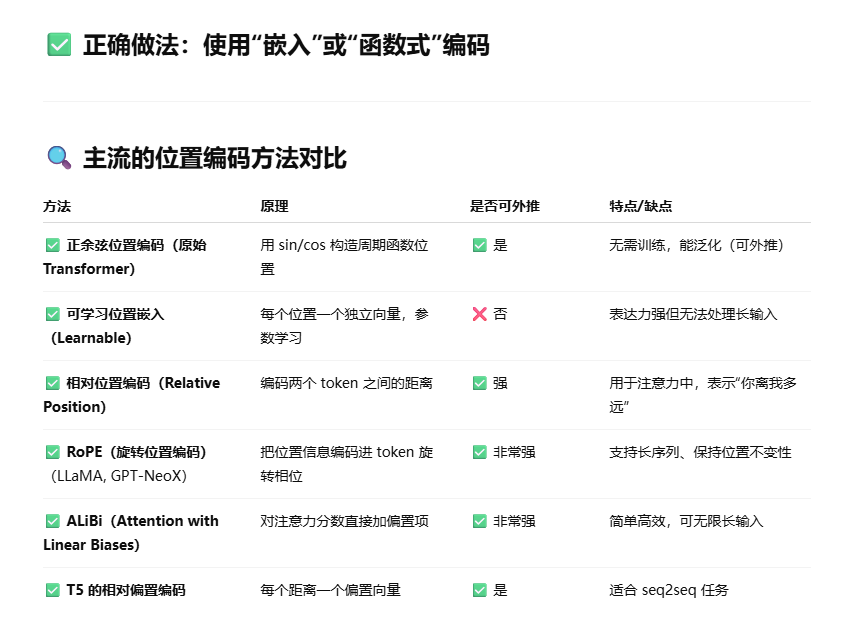Click text 可学习位置嵌入 (Learnable)
The height and width of the screenshot is (623, 849).
[105, 326]
